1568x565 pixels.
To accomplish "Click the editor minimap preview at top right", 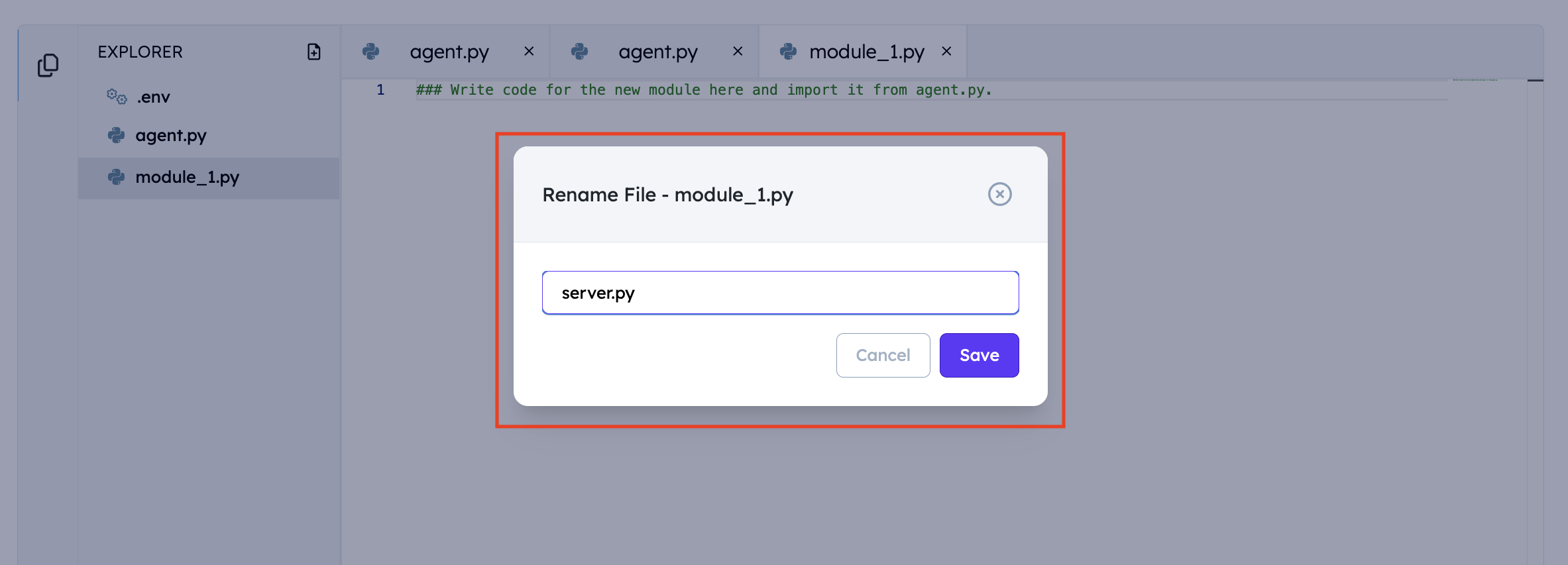I will pos(1475,80).
